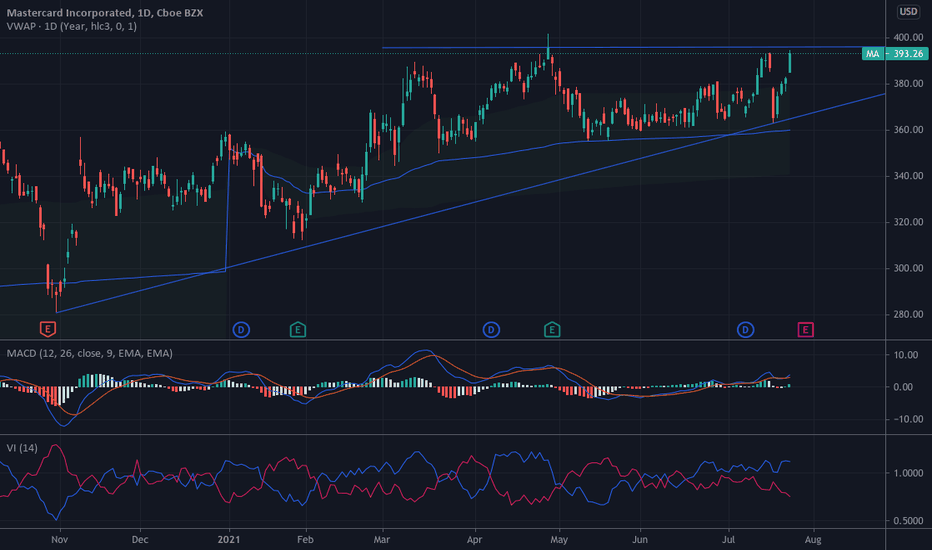The image size is (932, 550).
Task: Click the dividend marker in July
Action: (x=745, y=329)
